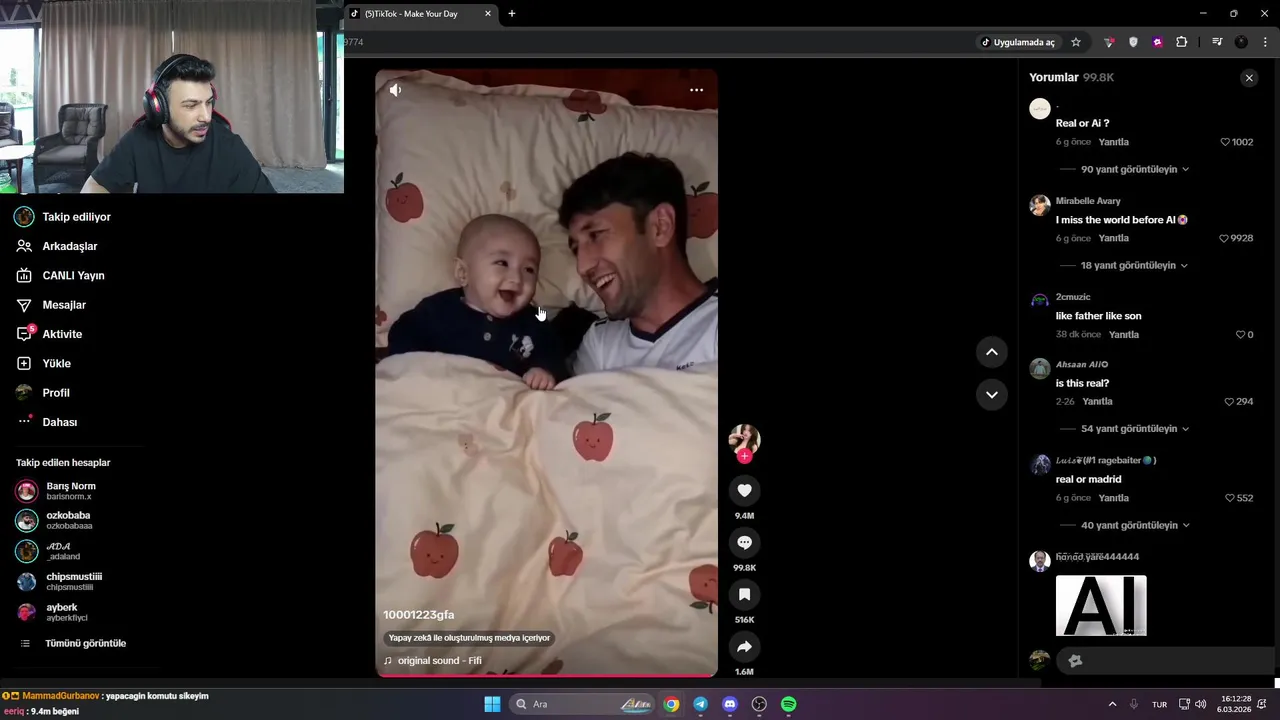
Task: Close the Yorumlar comments panel
Action: (1248, 78)
